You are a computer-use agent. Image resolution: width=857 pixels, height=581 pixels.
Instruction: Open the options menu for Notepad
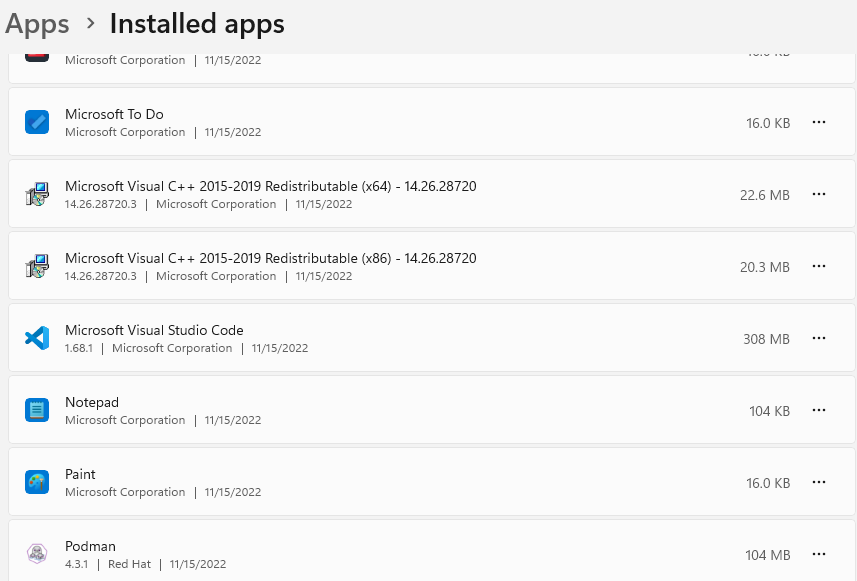coord(819,410)
